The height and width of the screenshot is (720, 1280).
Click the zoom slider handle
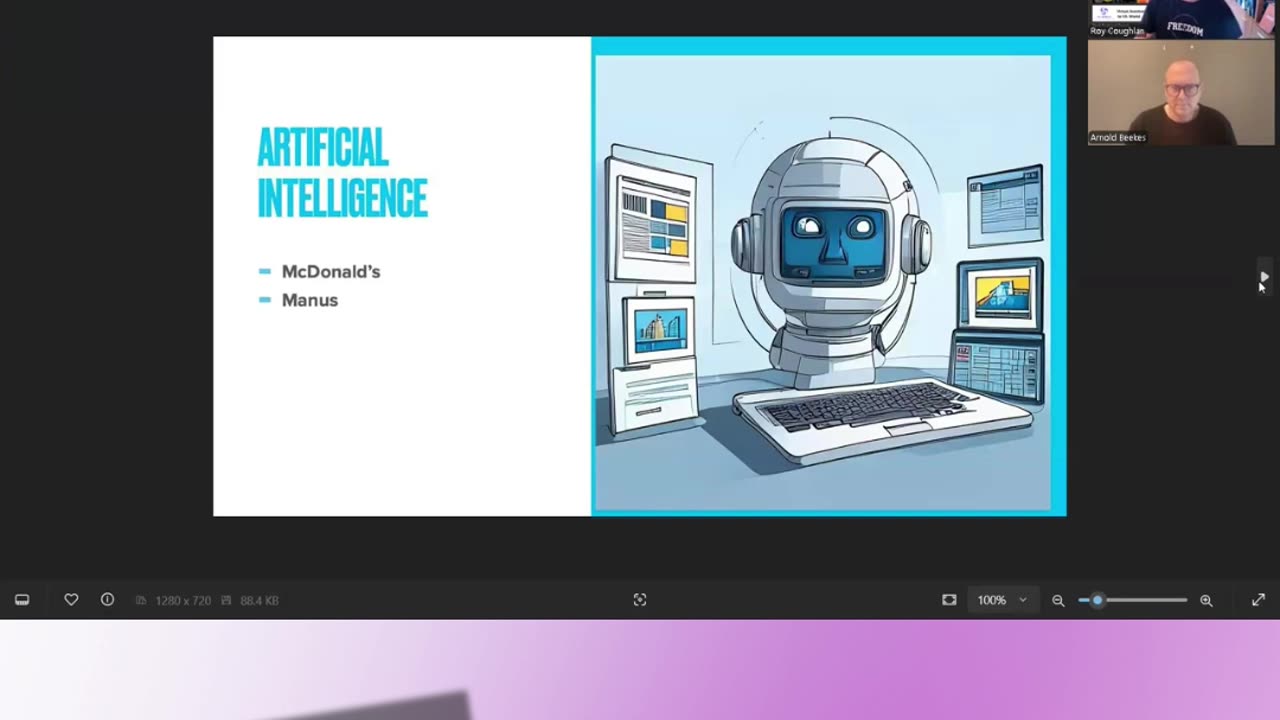[x=1097, y=600]
